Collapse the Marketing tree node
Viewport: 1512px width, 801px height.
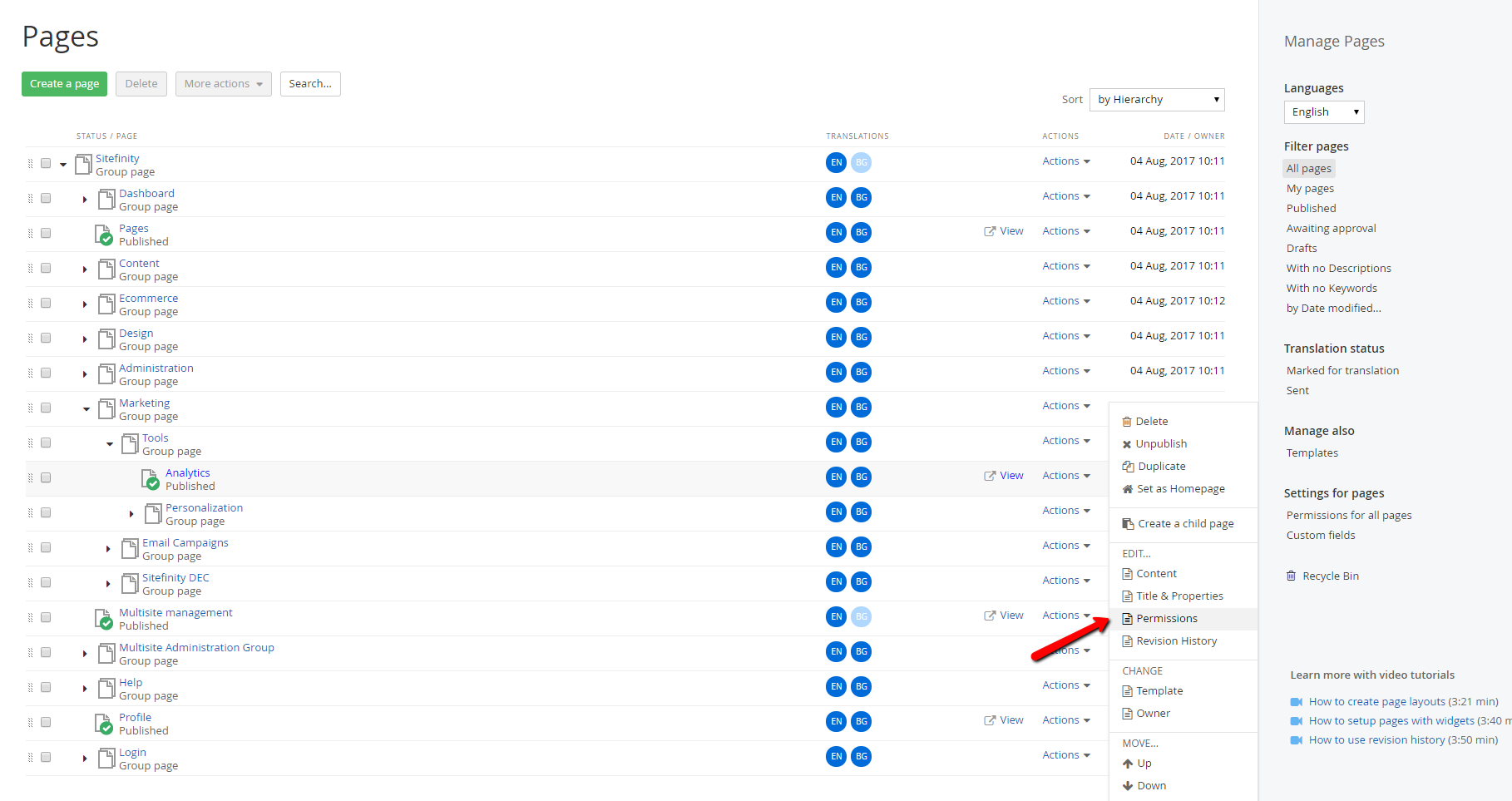[86, 409]
